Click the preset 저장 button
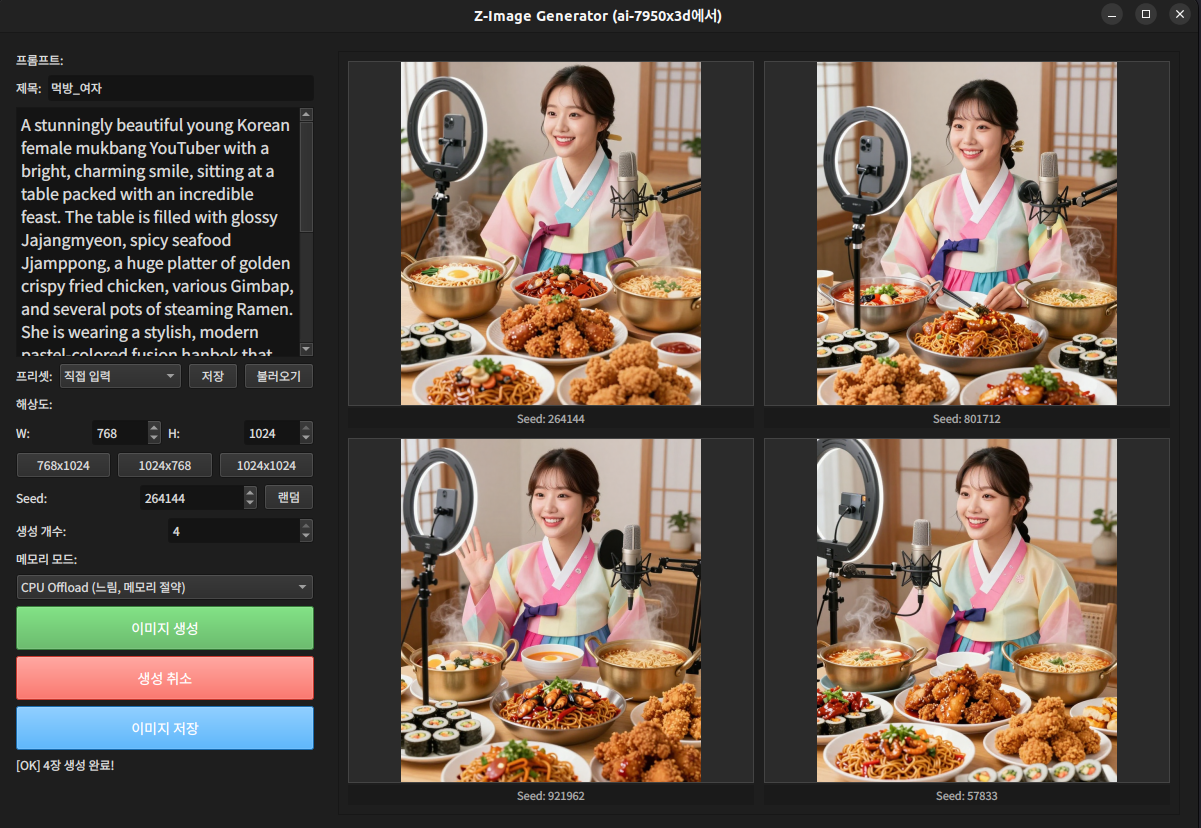Screen dimensions: 1201x828 [x=212, y=376]
